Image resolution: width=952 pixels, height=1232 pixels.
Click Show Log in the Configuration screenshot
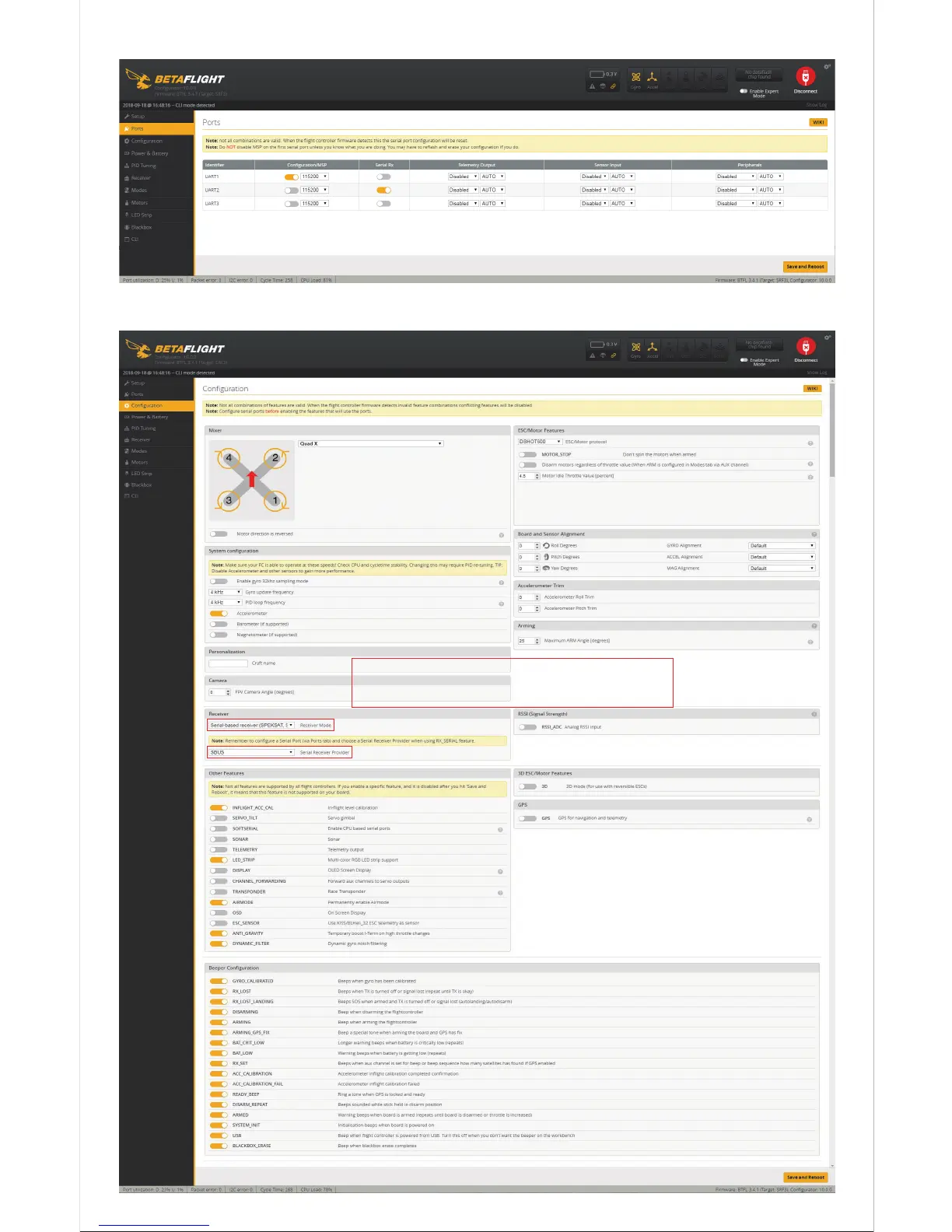click(817, 373)
